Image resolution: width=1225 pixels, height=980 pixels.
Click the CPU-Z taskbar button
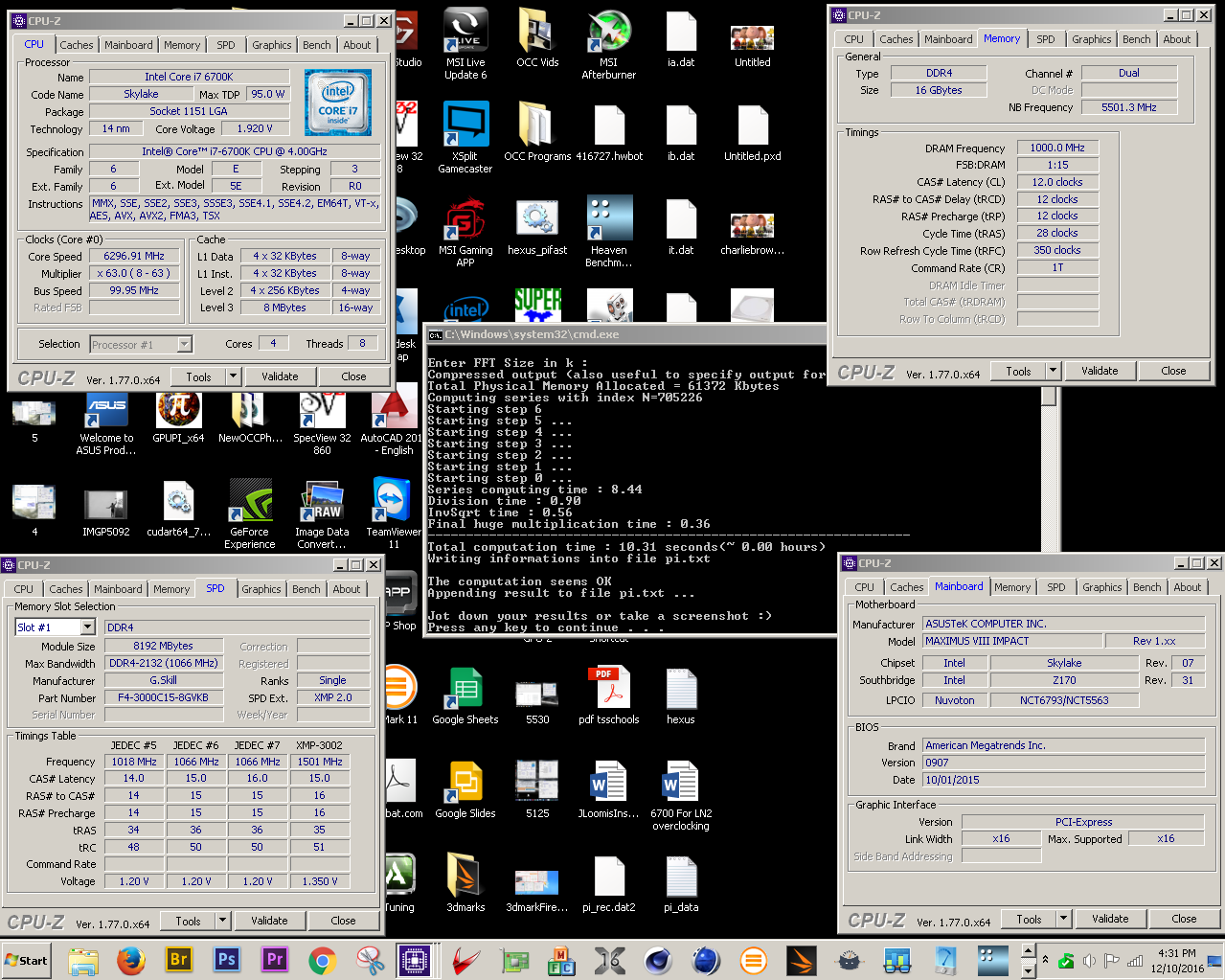click(415, 960)
